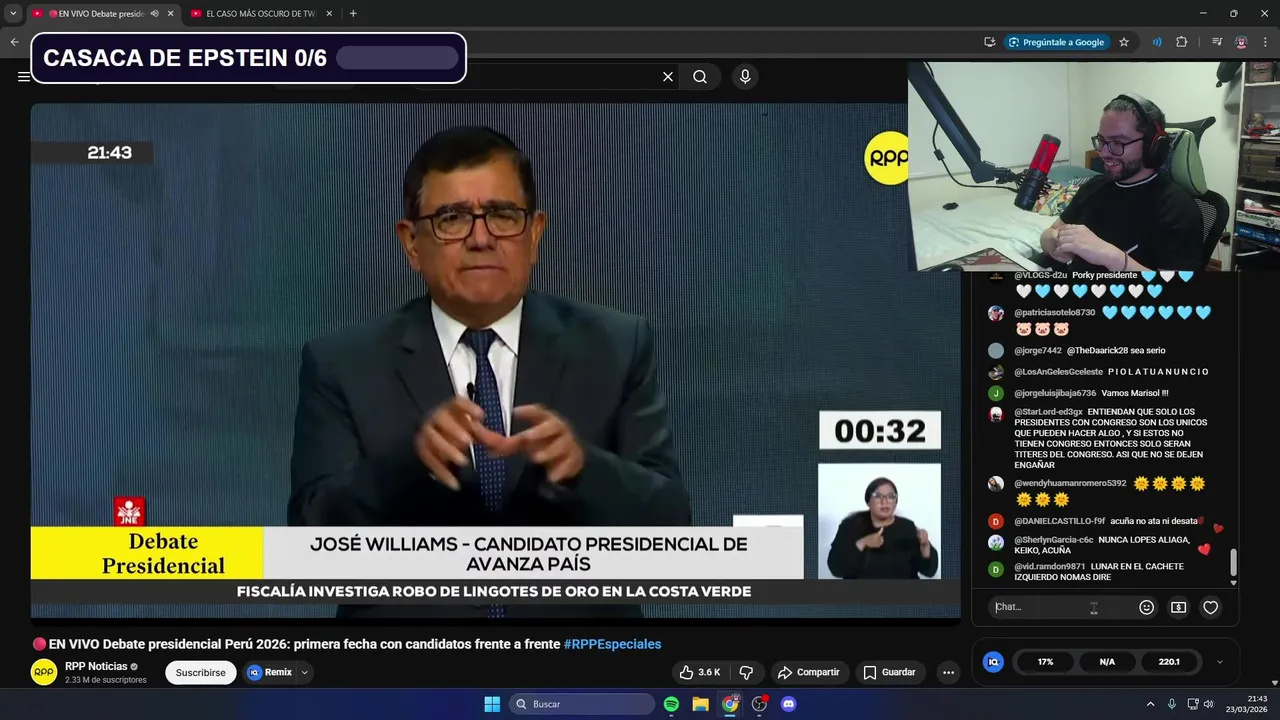This screenshot has height=720, width=1280.
Task: Click the Remix button
Action: click(x=270, y=672)
